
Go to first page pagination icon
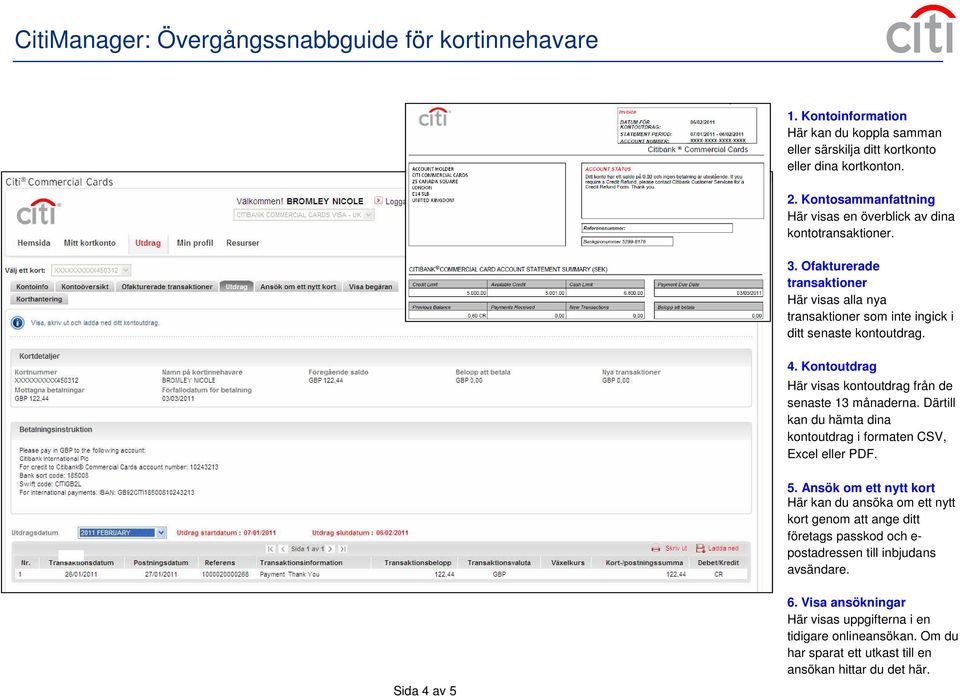(x=270, y=549)
